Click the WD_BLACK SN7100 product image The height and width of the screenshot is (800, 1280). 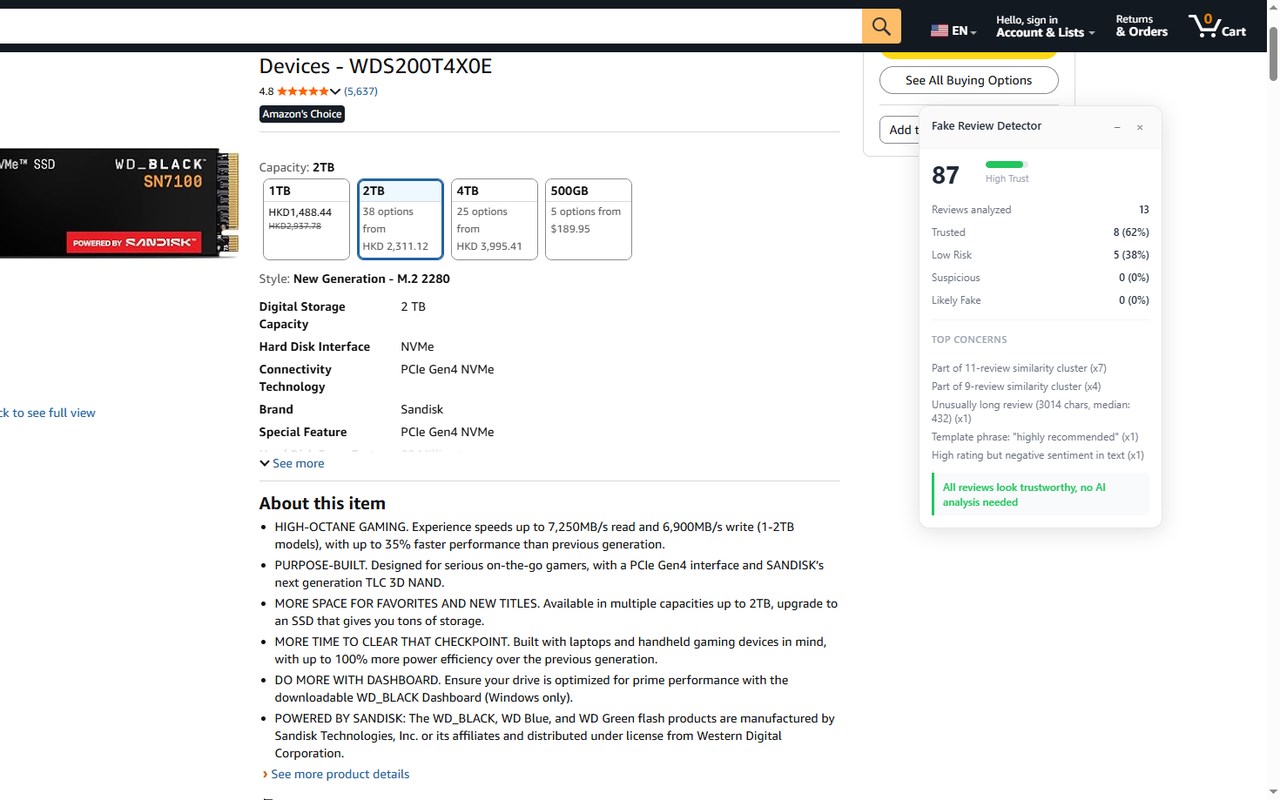click(x=119, y=203)
